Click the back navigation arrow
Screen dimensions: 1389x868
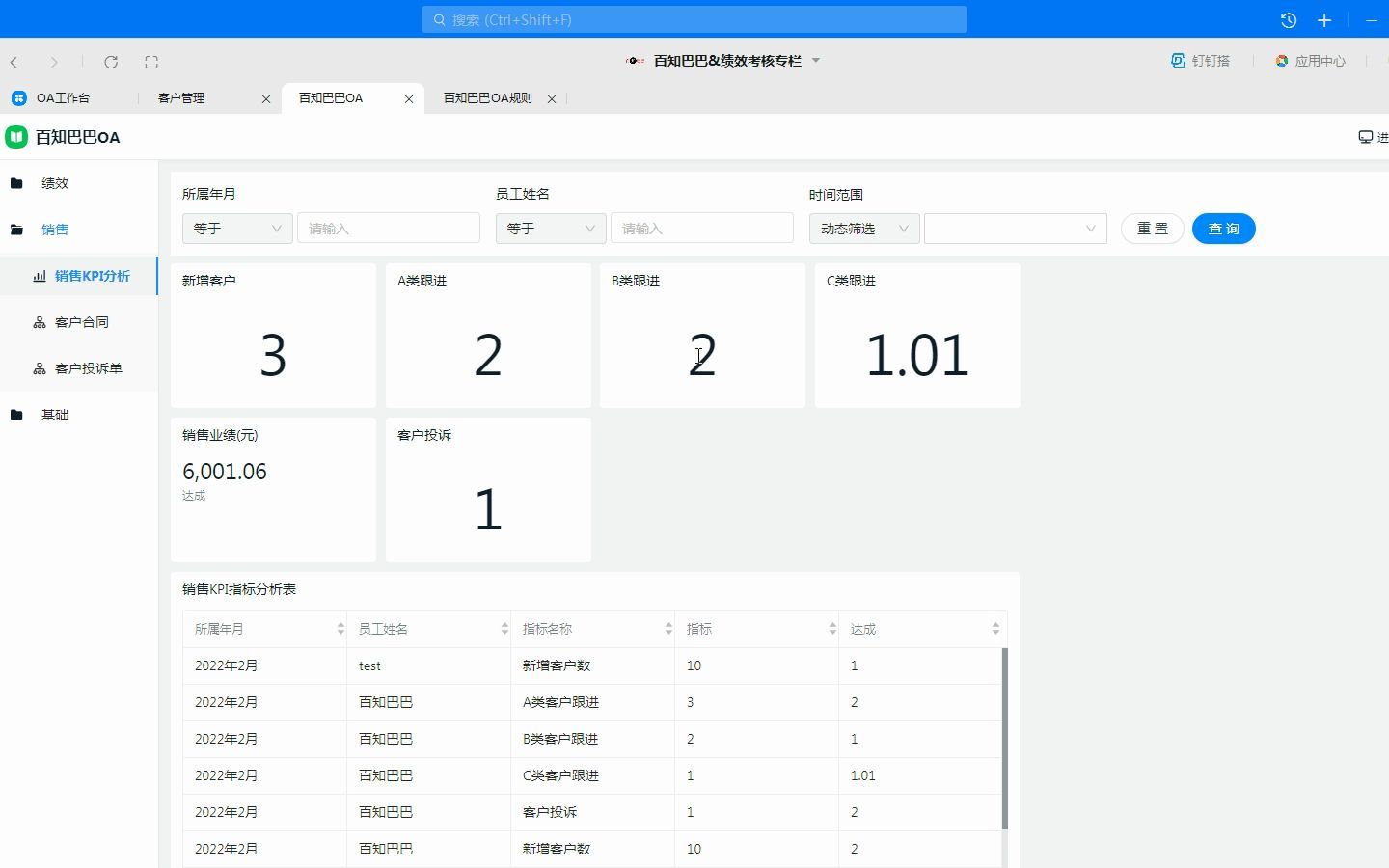[x=14, y=62]
